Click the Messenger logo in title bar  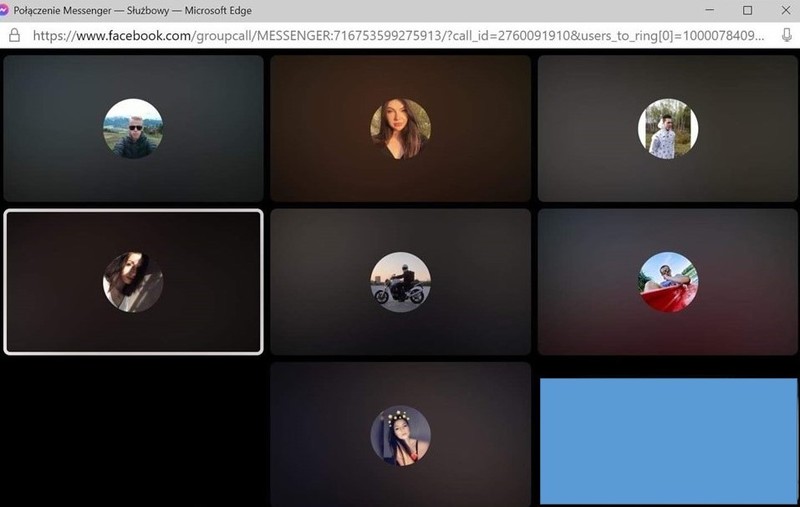(x=4, y=10)
